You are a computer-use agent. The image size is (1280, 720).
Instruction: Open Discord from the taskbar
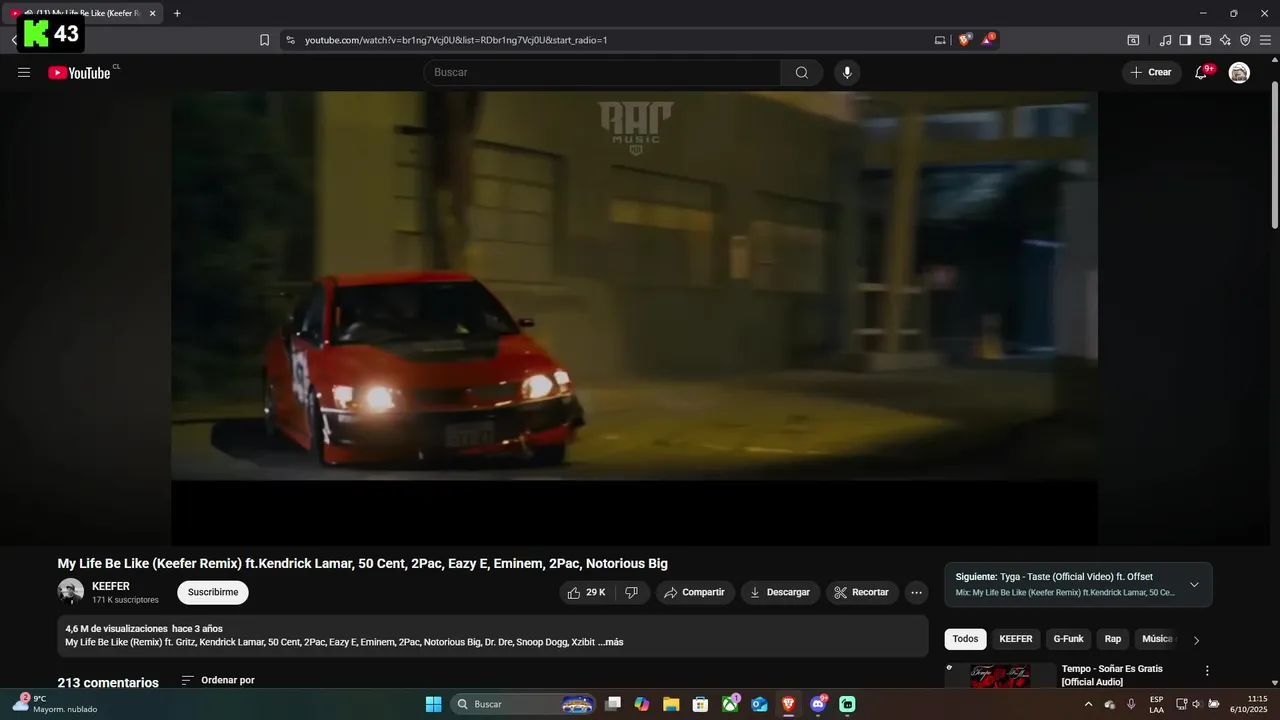818,704
